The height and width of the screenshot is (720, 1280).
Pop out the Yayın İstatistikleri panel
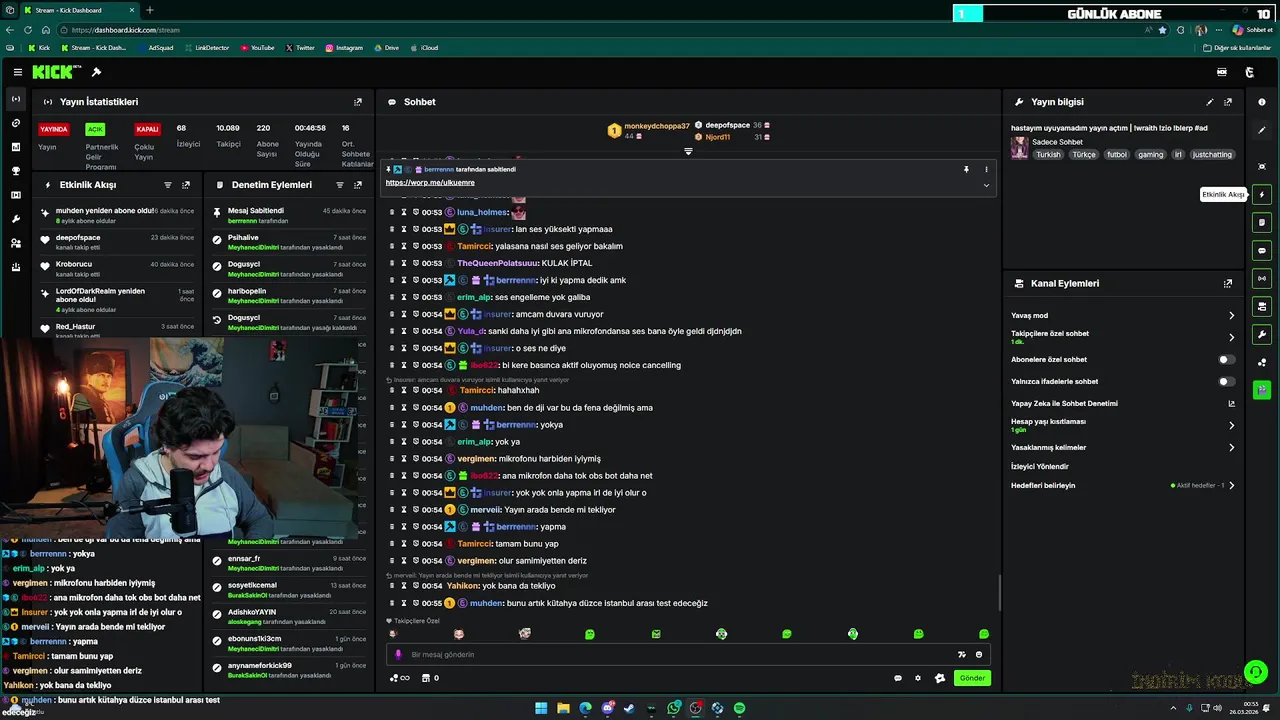point(358,102)
